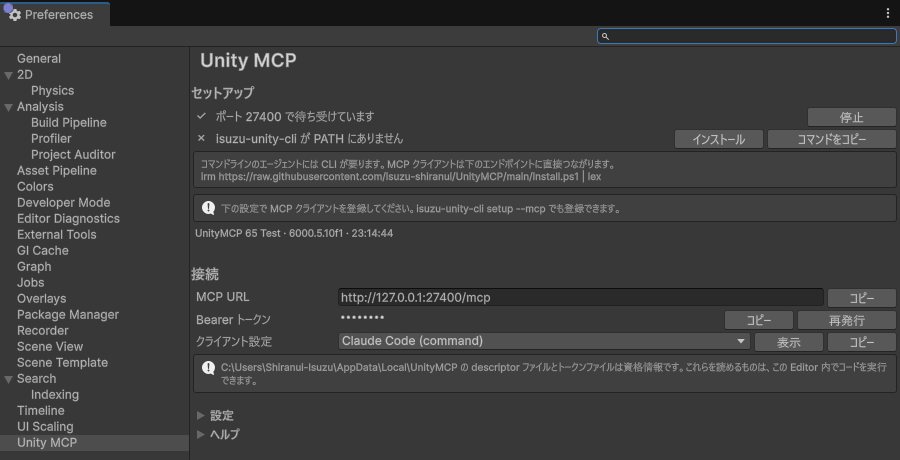Open the Claude Code (command) dropdown
Viewport: 900px width, 460px height.
[544, 341]
